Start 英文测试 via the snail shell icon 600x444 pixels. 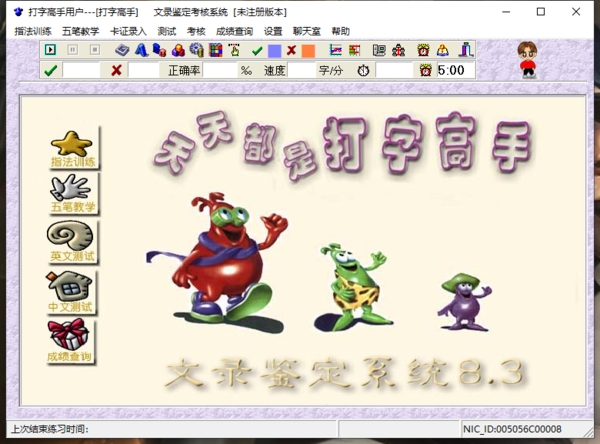point(73,244)
